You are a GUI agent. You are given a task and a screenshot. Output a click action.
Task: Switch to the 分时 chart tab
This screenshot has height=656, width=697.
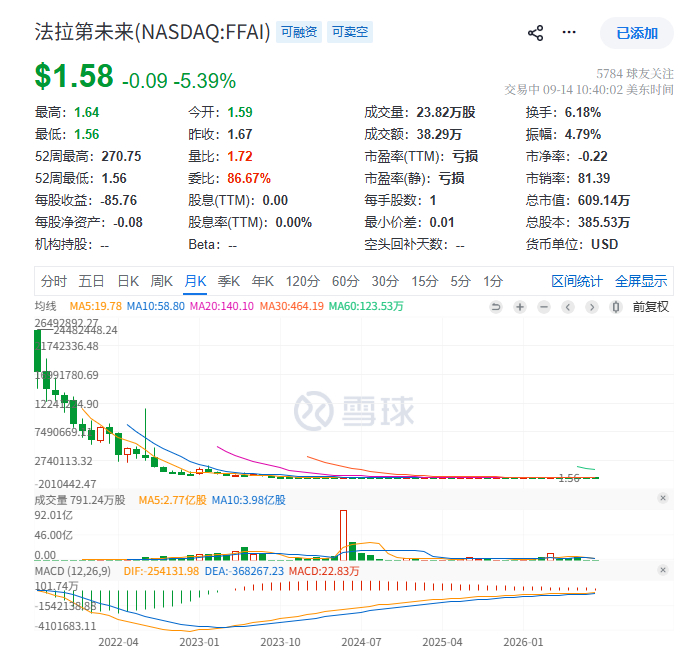(54, 281)
